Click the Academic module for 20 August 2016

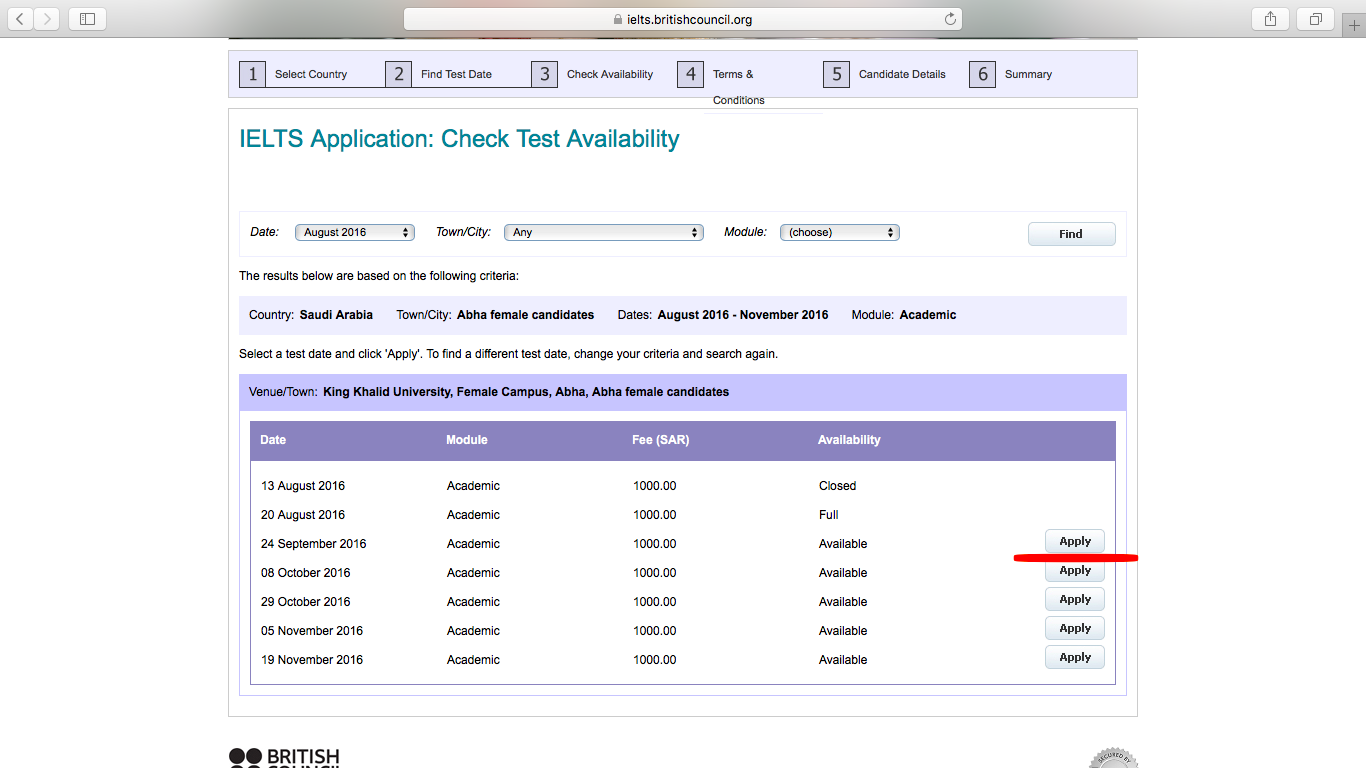tap(473, 515)
